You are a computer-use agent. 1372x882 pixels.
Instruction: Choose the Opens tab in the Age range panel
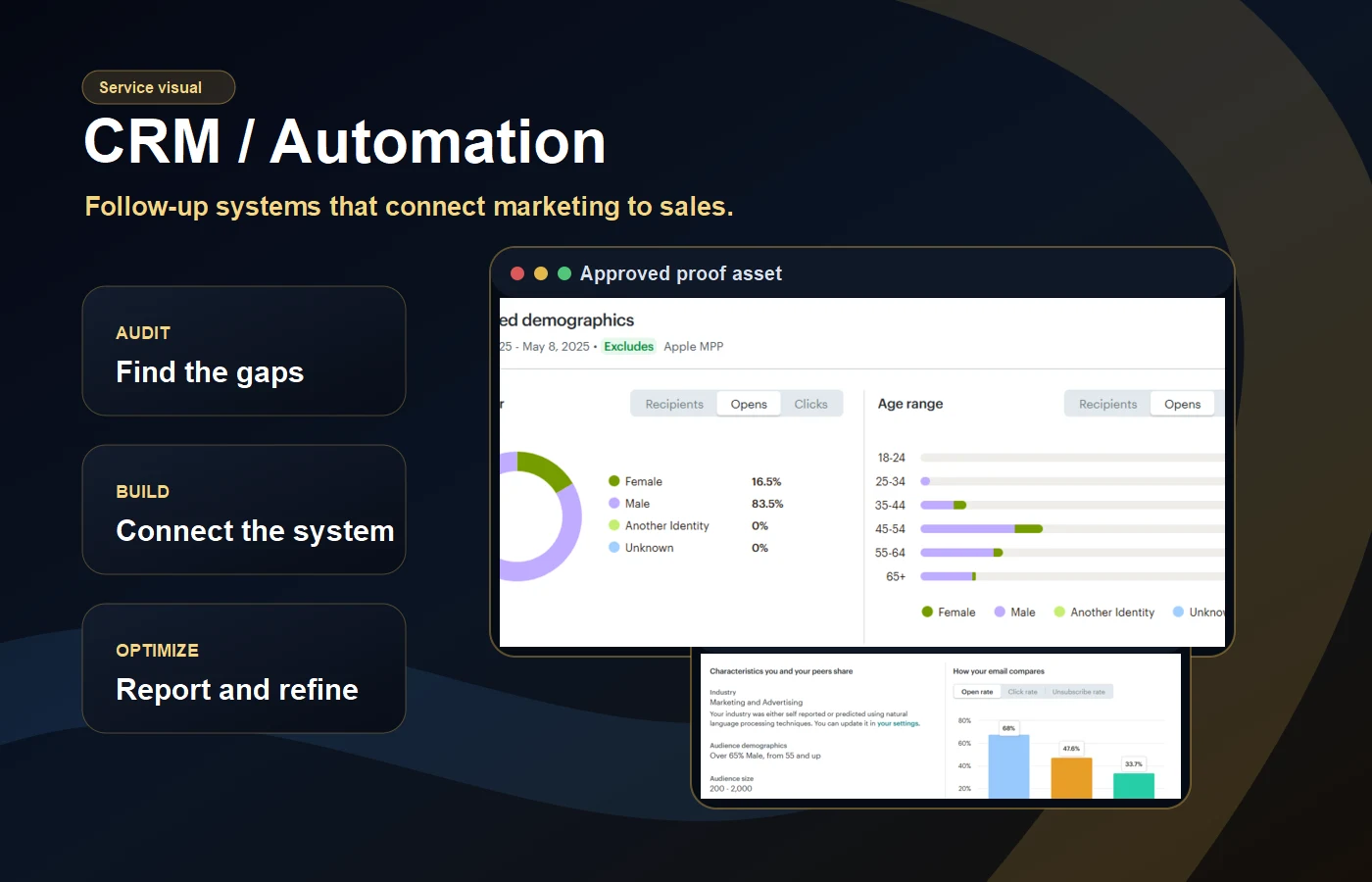[x=1183, y=404]
